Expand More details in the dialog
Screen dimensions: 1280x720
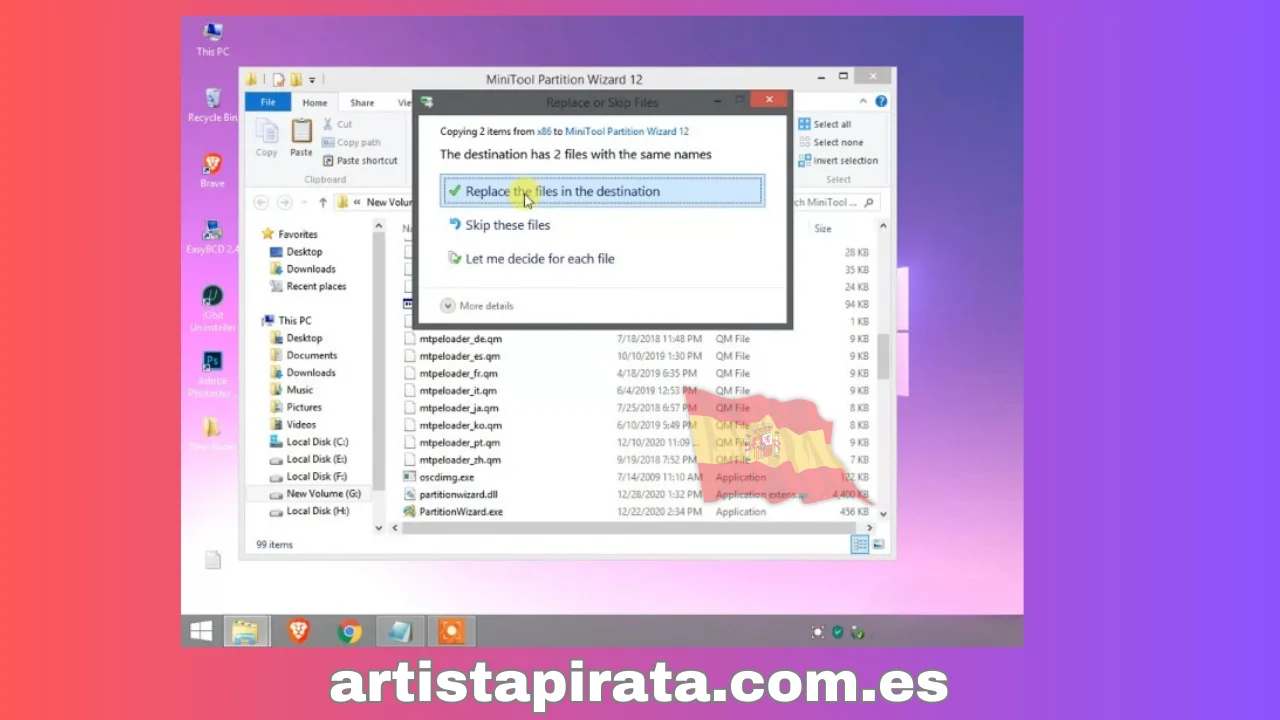point(477,306)
